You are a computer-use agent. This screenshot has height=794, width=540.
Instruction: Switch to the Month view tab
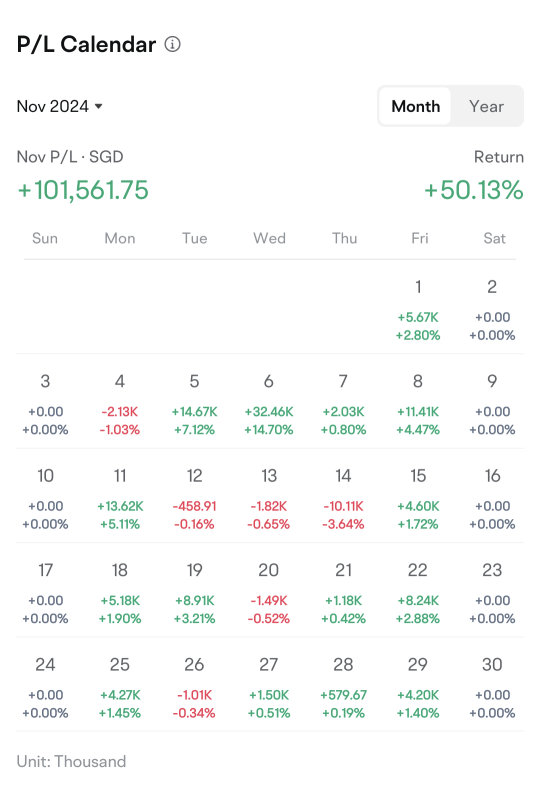pyautogui.click(x=415, y=106)
